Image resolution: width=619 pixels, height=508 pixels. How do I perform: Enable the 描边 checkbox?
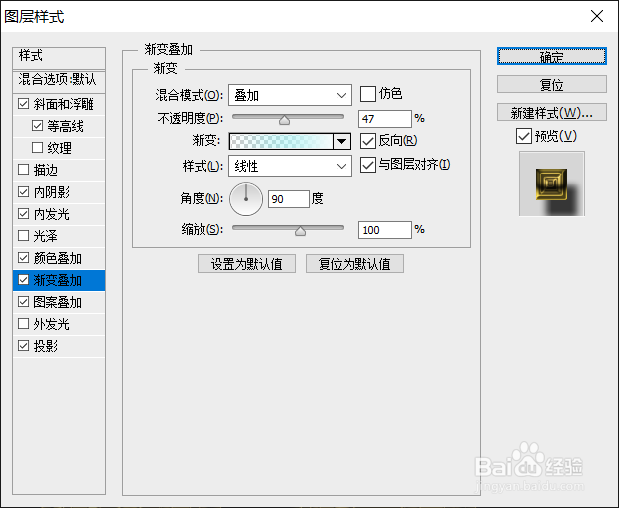(x=23, y=170)
